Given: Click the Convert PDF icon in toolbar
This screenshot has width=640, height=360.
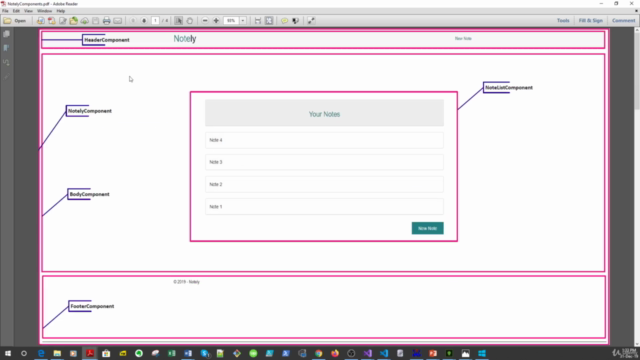Looking at the screenshot, I should (51, 20).
